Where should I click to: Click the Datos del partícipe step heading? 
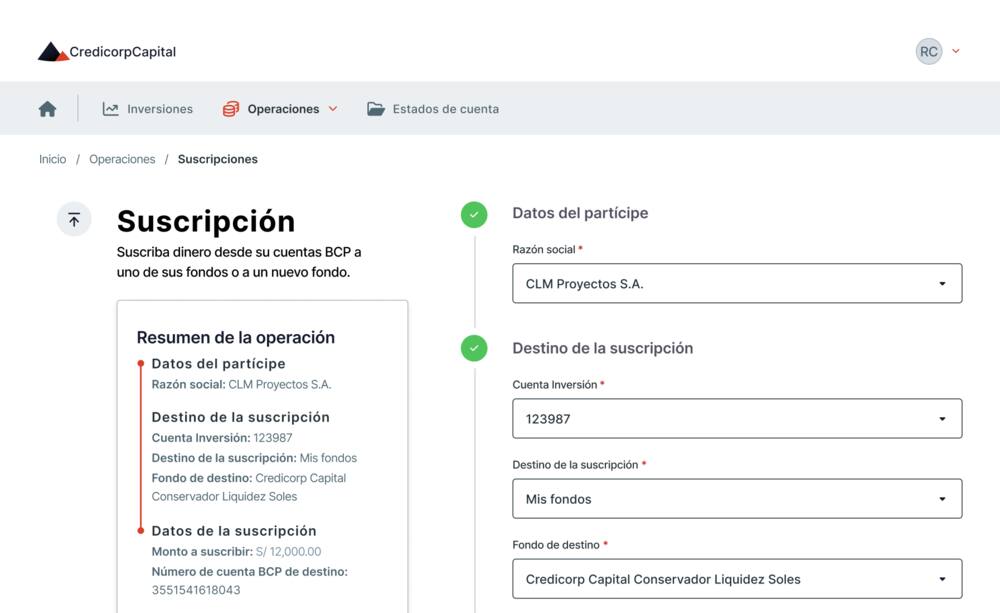[x=580, y=213]
